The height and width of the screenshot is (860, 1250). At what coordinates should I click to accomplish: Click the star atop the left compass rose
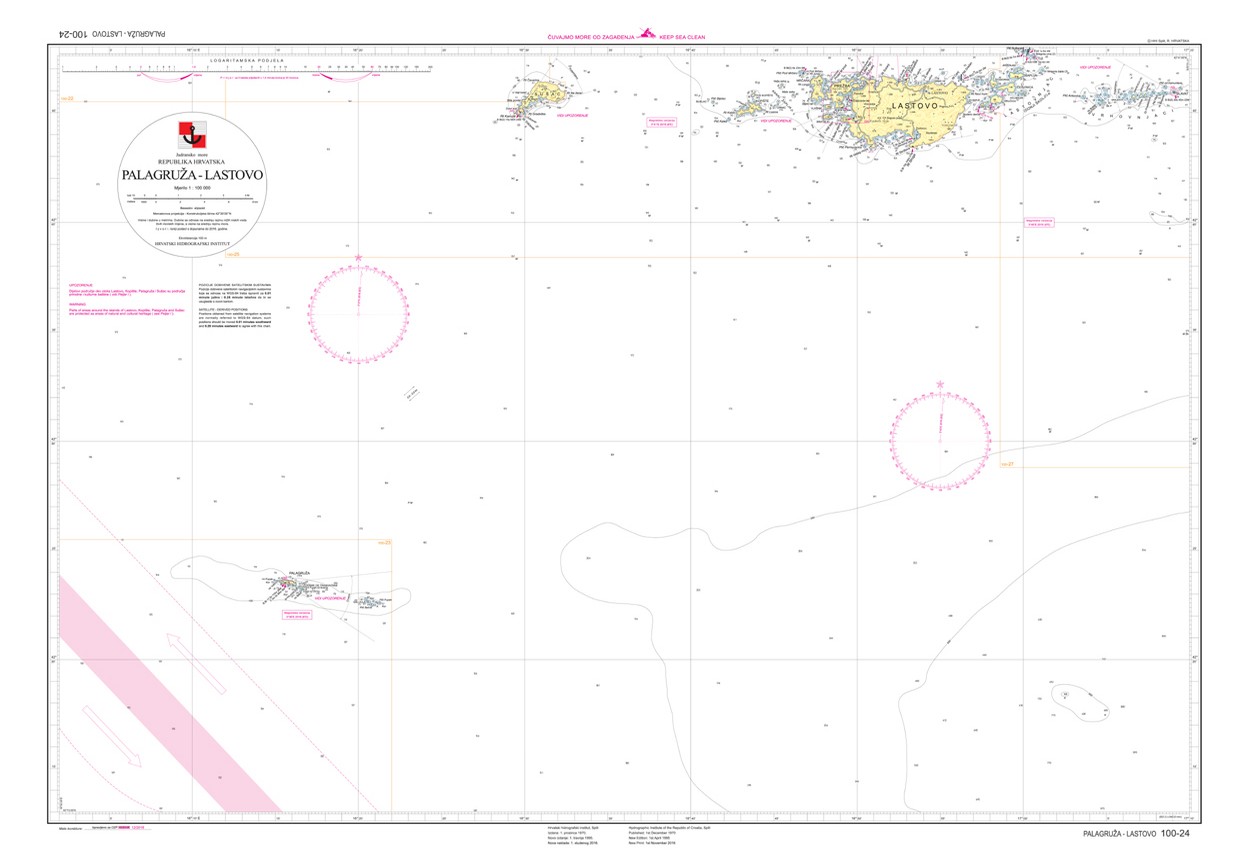(x=358, y=258)
